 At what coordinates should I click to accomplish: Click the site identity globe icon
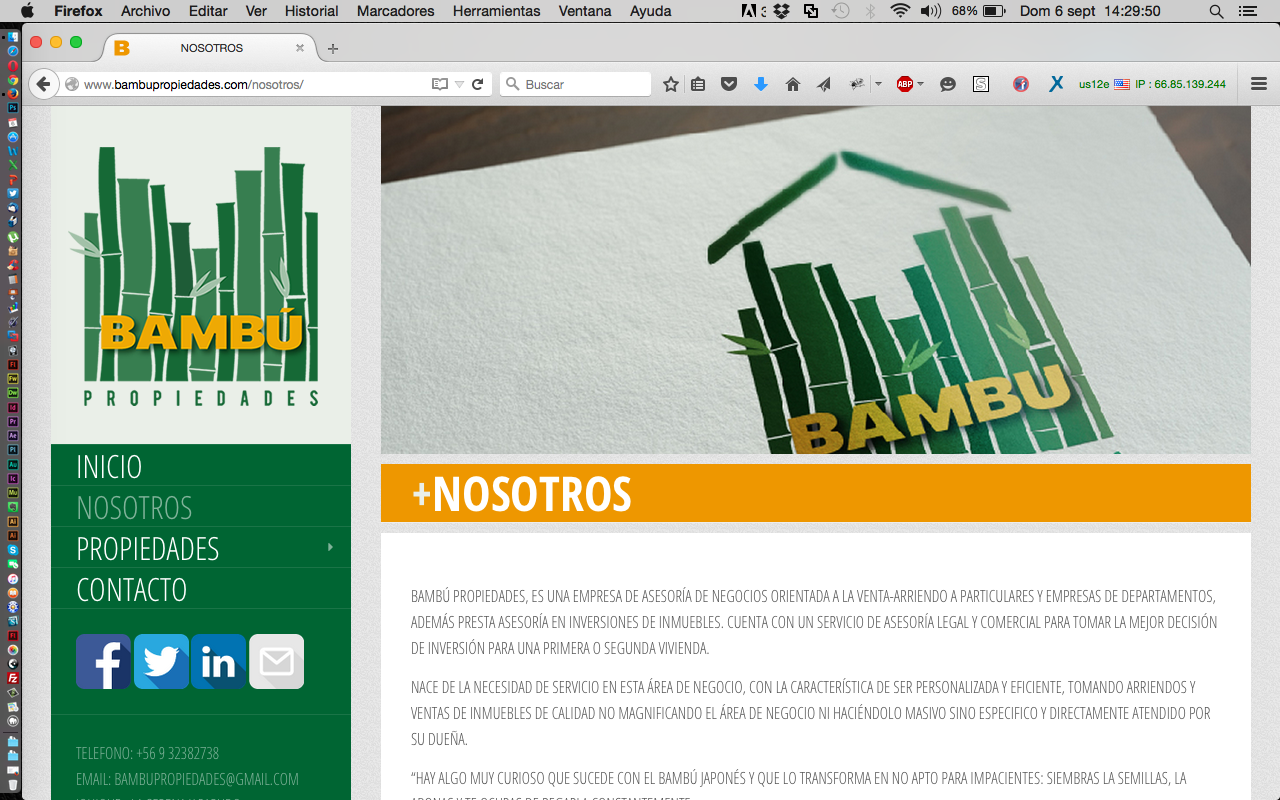pos(72,84)
